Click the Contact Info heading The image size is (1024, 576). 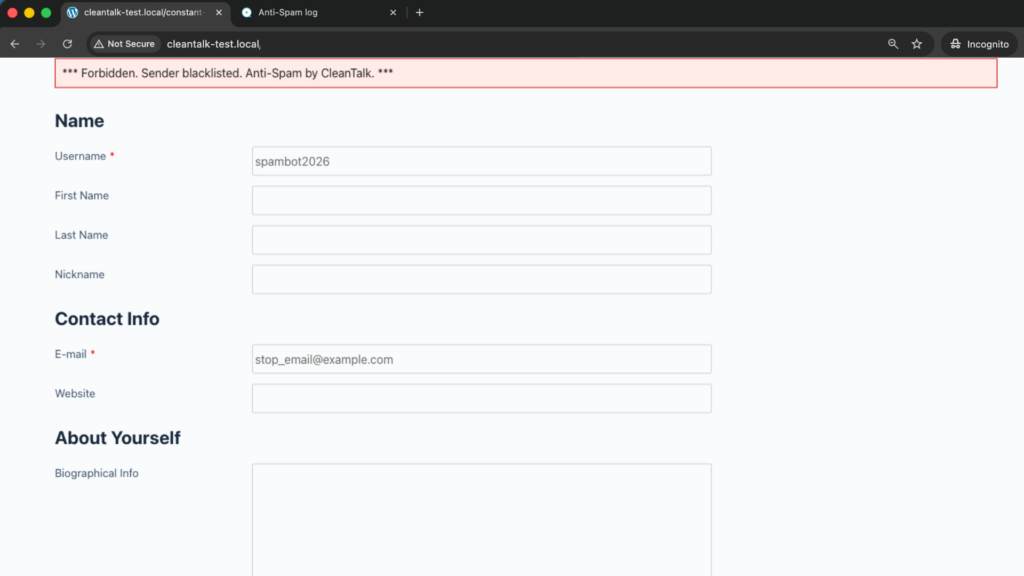pos(107,319)
